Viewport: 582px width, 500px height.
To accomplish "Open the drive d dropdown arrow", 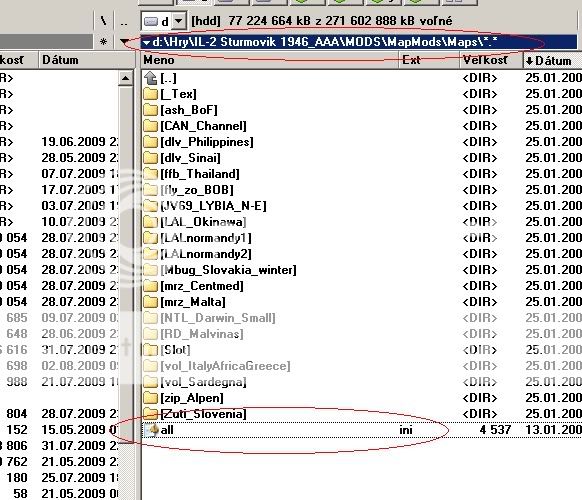I will [179, 21].
